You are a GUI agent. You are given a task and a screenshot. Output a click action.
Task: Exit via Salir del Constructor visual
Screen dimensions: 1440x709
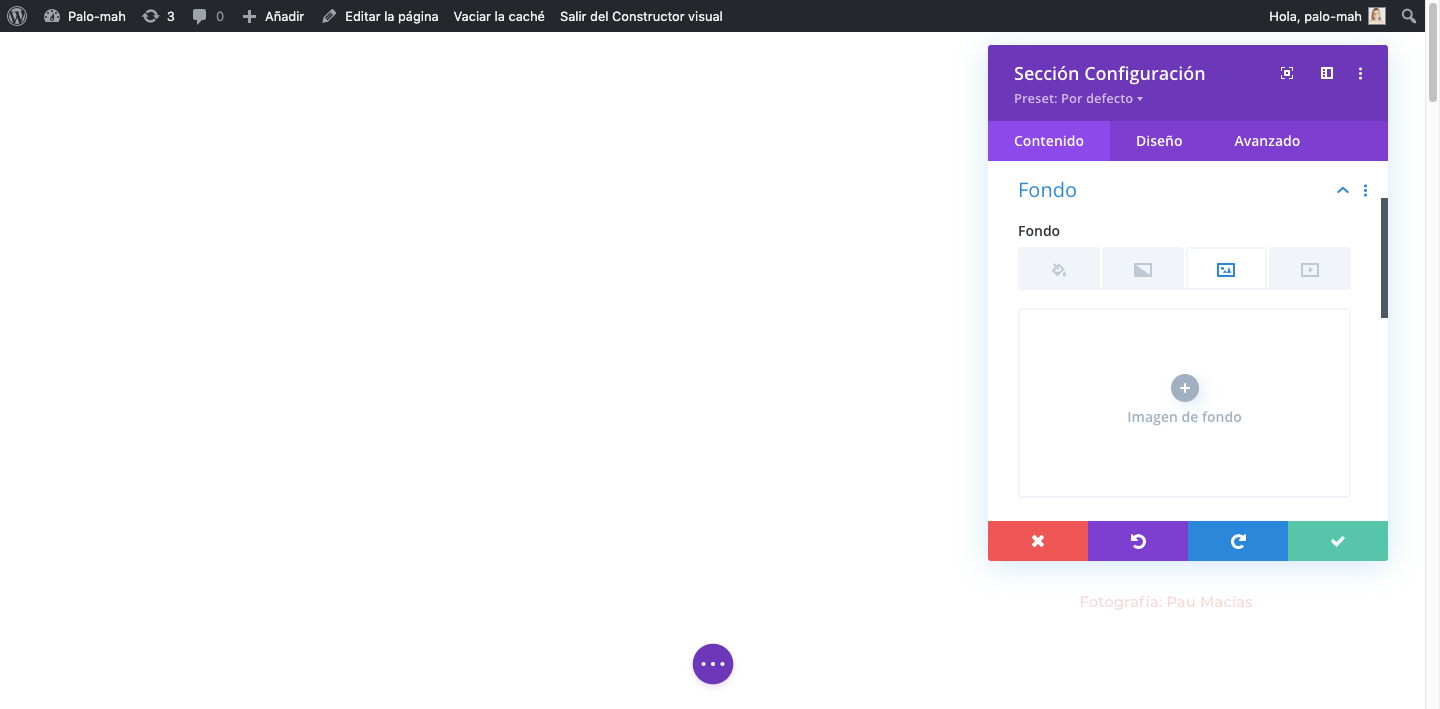[641, 16]
